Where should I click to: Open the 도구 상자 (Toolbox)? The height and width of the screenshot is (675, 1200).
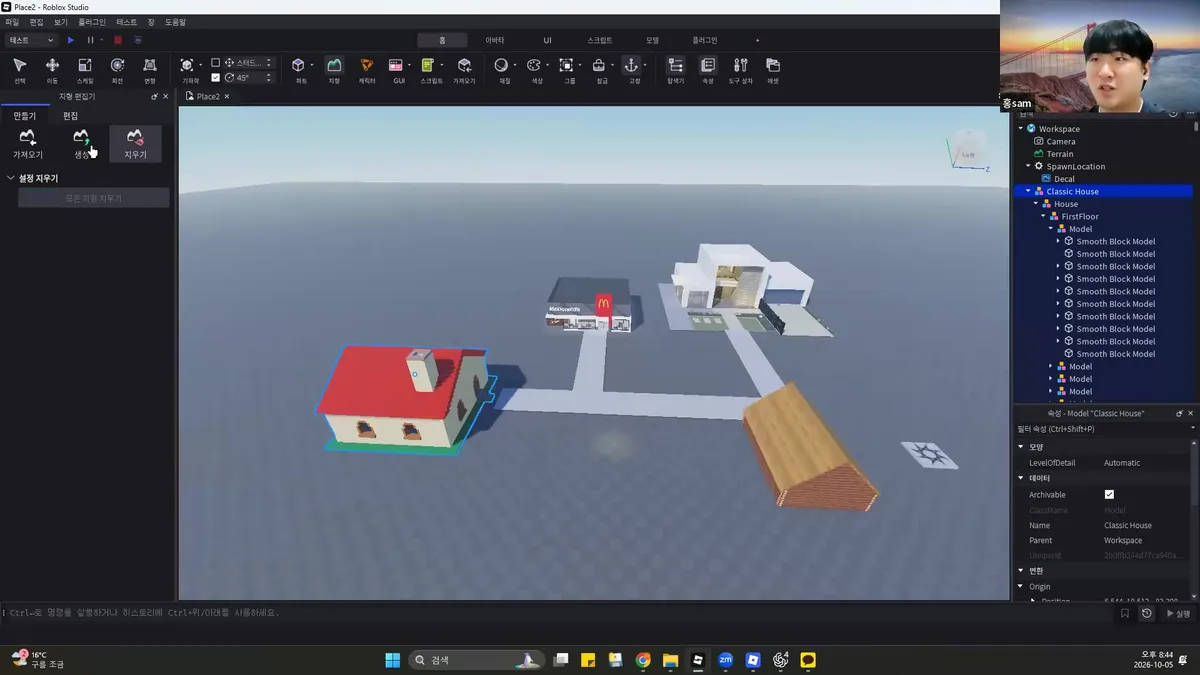[740, 69]
